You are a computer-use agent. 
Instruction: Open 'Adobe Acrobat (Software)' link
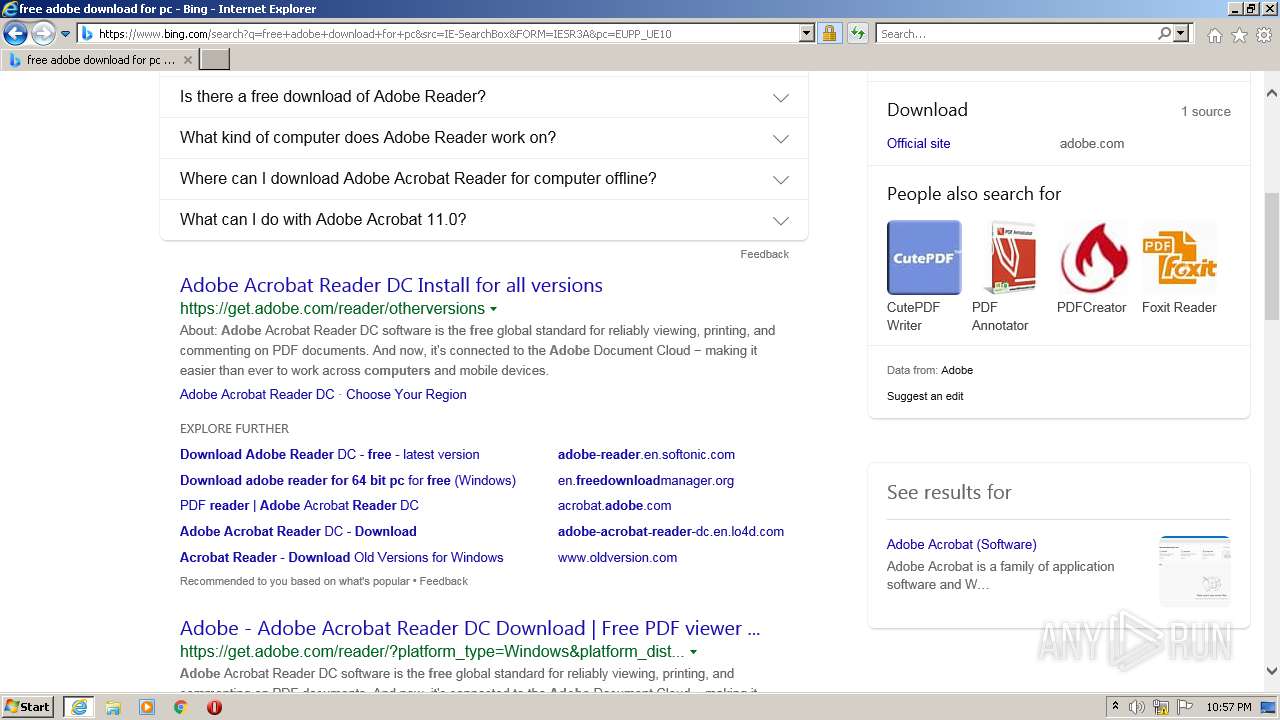(x=961, y=544)
